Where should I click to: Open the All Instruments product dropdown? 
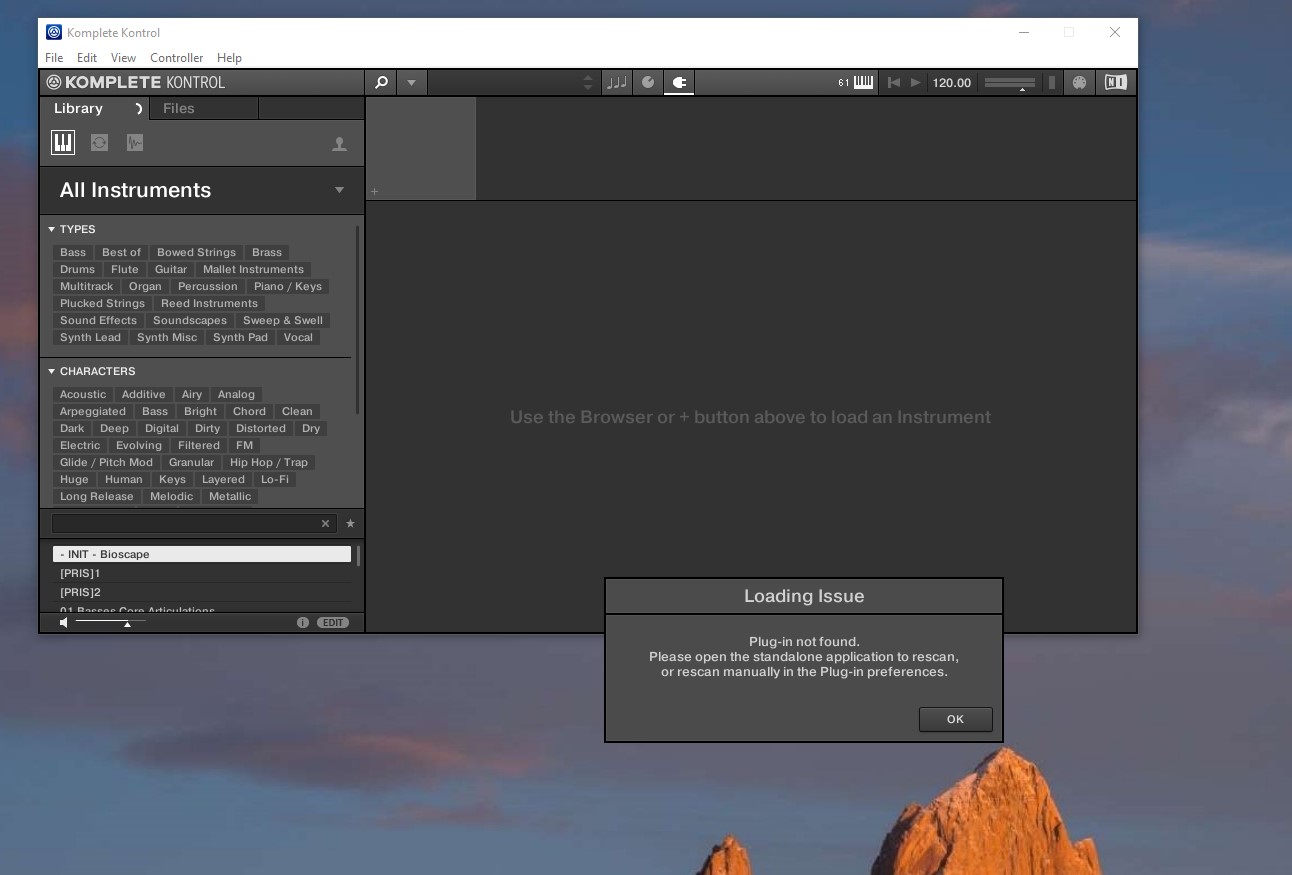339,190
